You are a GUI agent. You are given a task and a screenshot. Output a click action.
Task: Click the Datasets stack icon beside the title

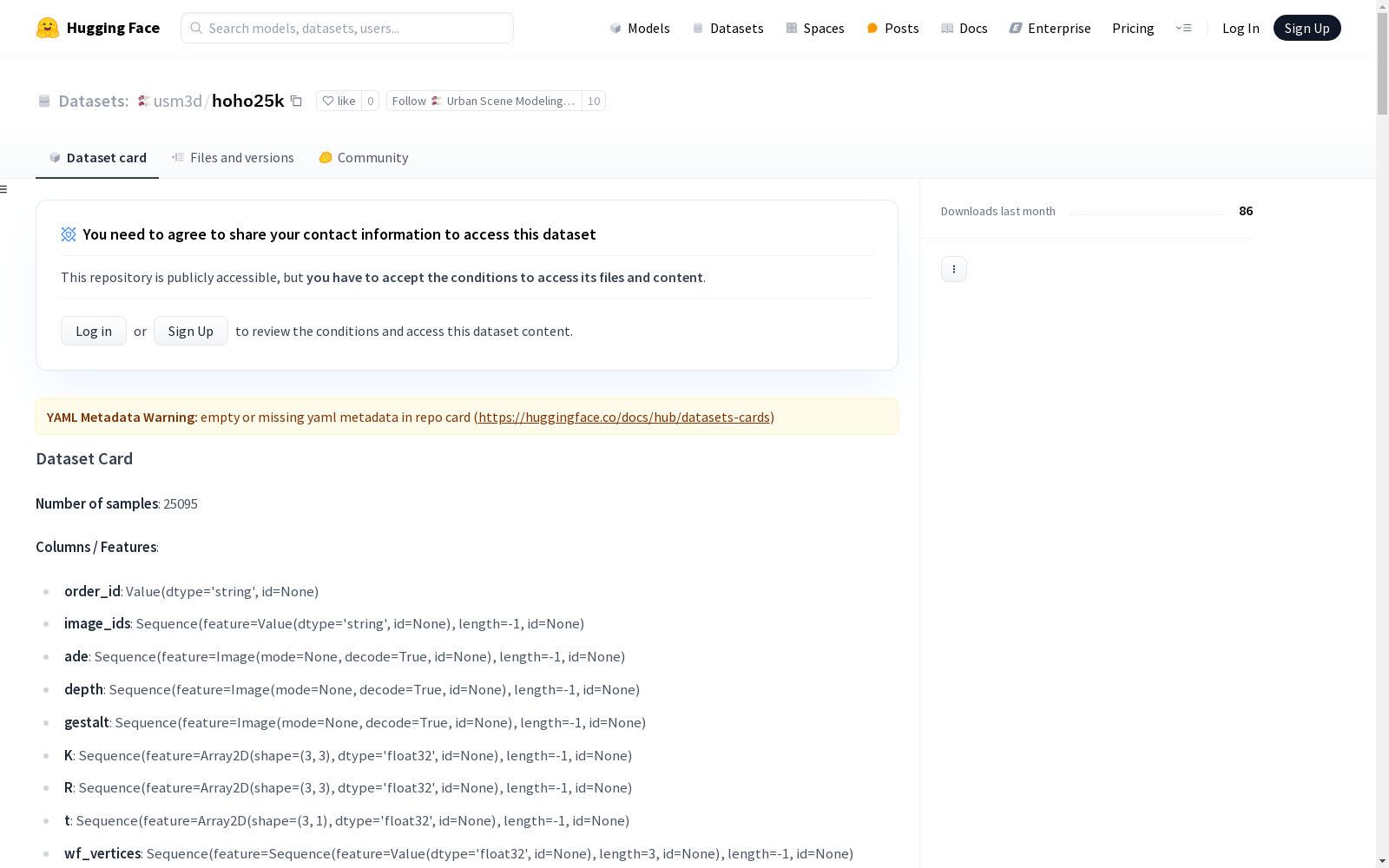pos(44,102)
